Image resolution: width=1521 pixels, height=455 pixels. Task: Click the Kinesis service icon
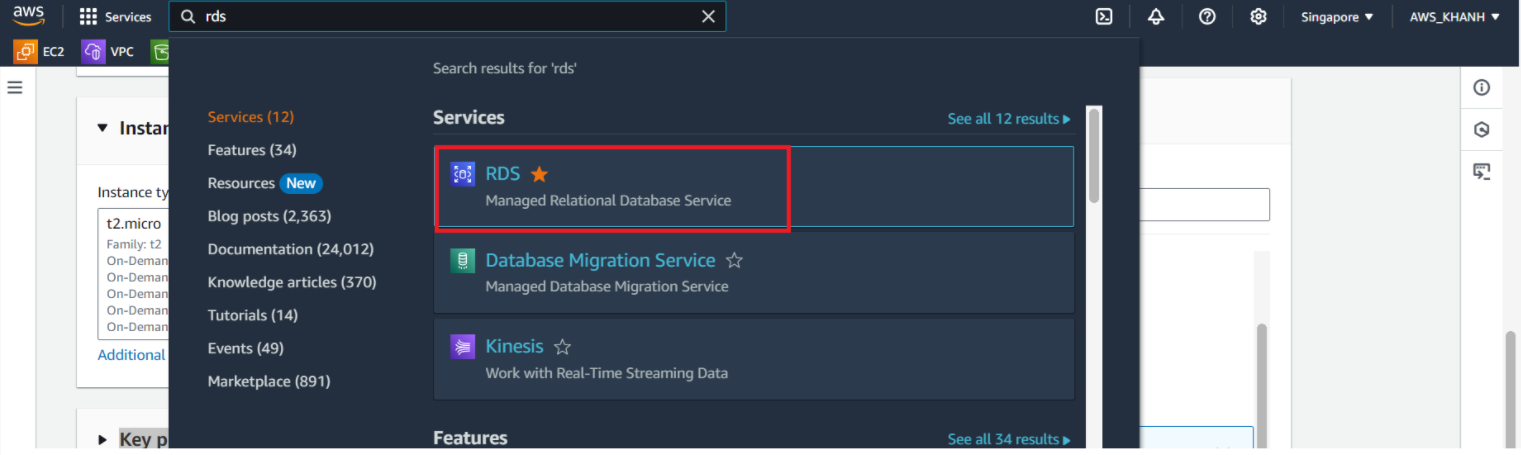click(462, 347)
